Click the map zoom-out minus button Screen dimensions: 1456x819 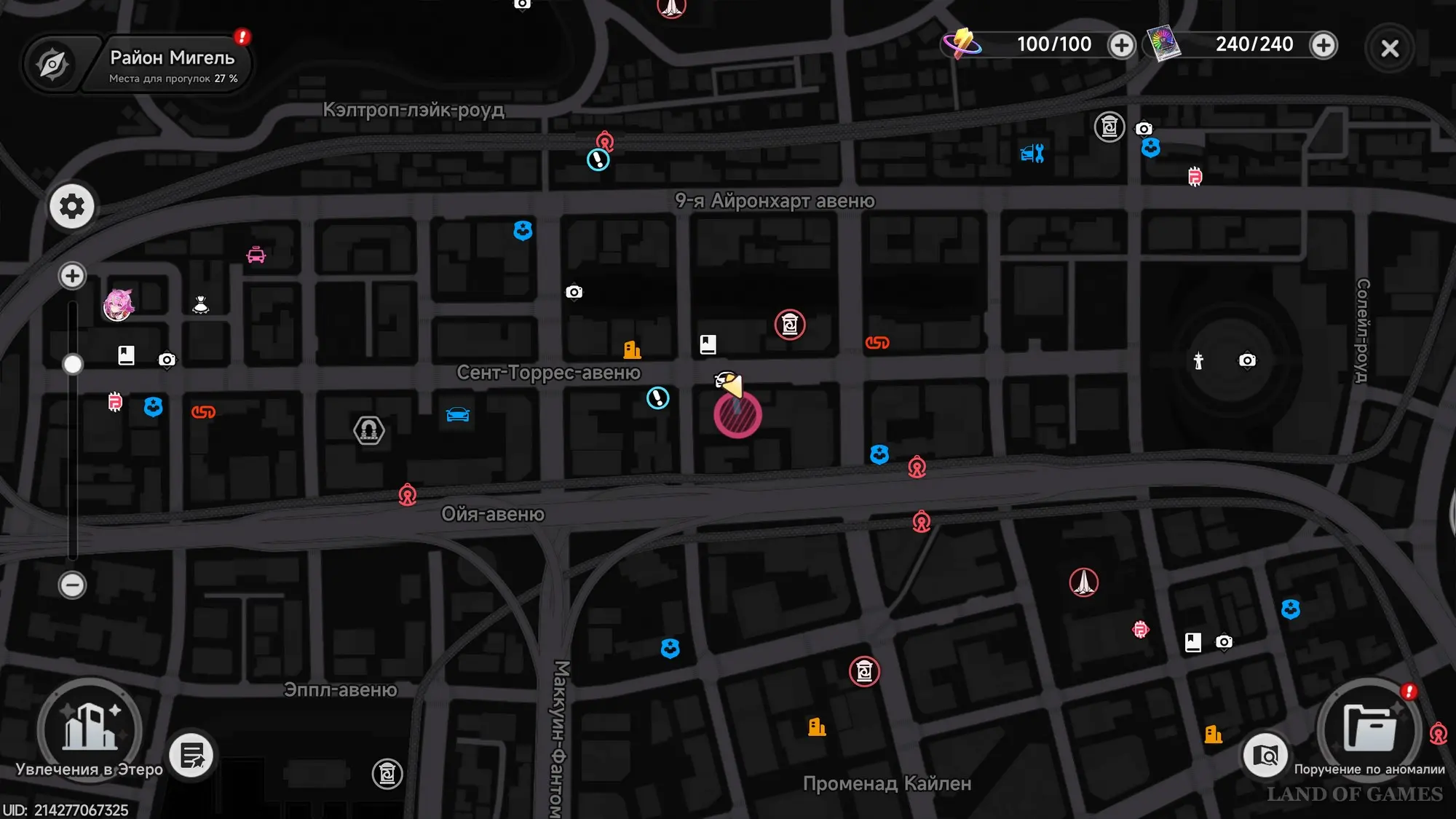coord(72,585)
